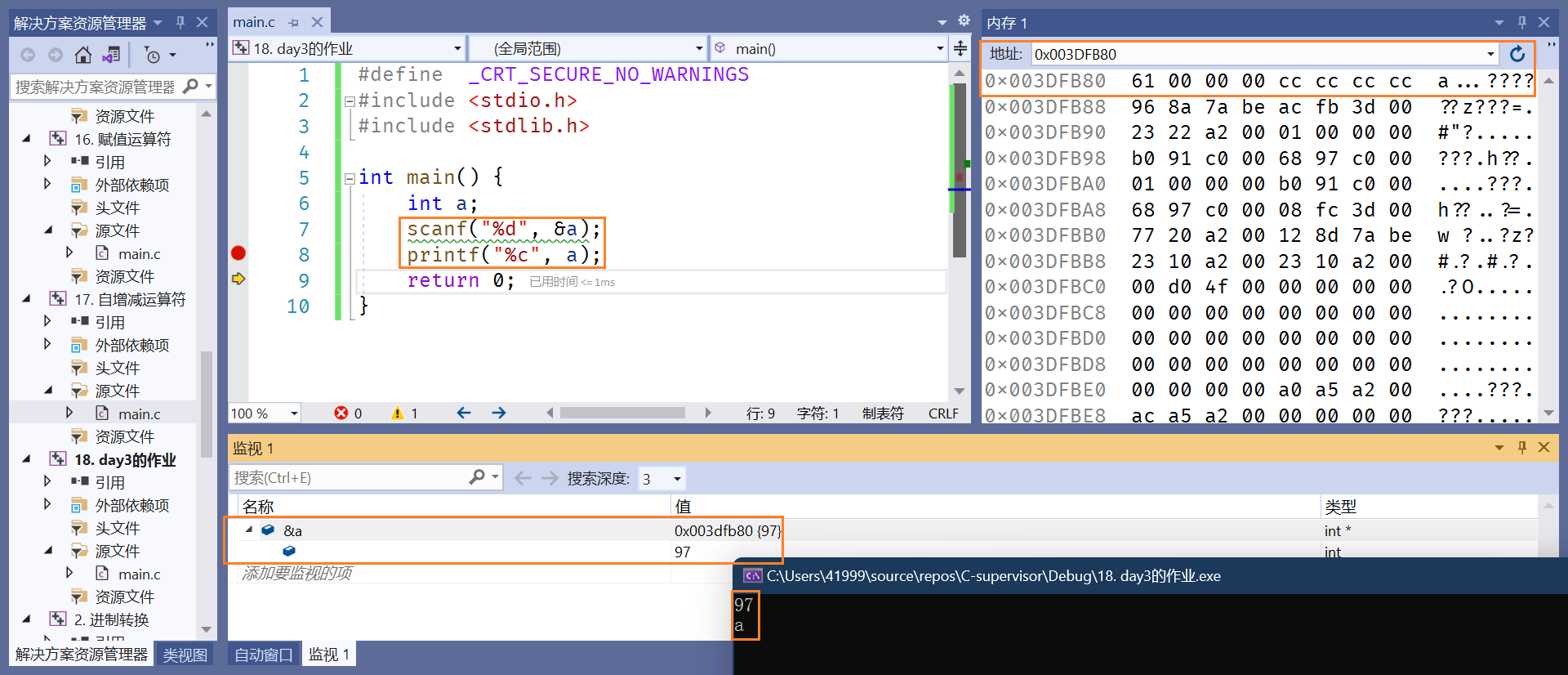The image size is (1568, 675).
Task: Open Solution Explorer window options dropdown
Action: [x=158, y=22]
